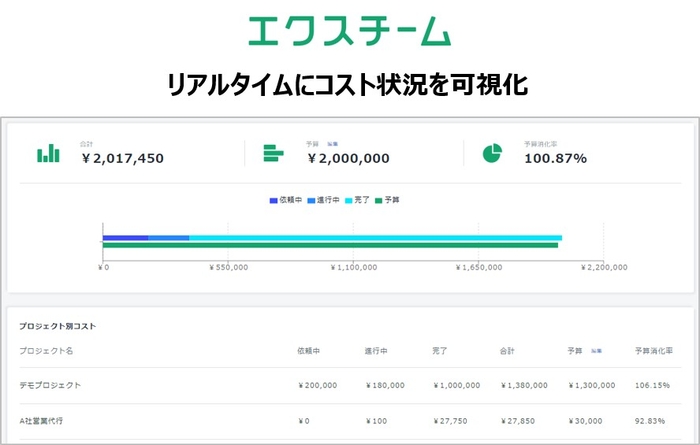Click the プロジェクト名 column header
The image size is (700, 445).
(46, 351)
